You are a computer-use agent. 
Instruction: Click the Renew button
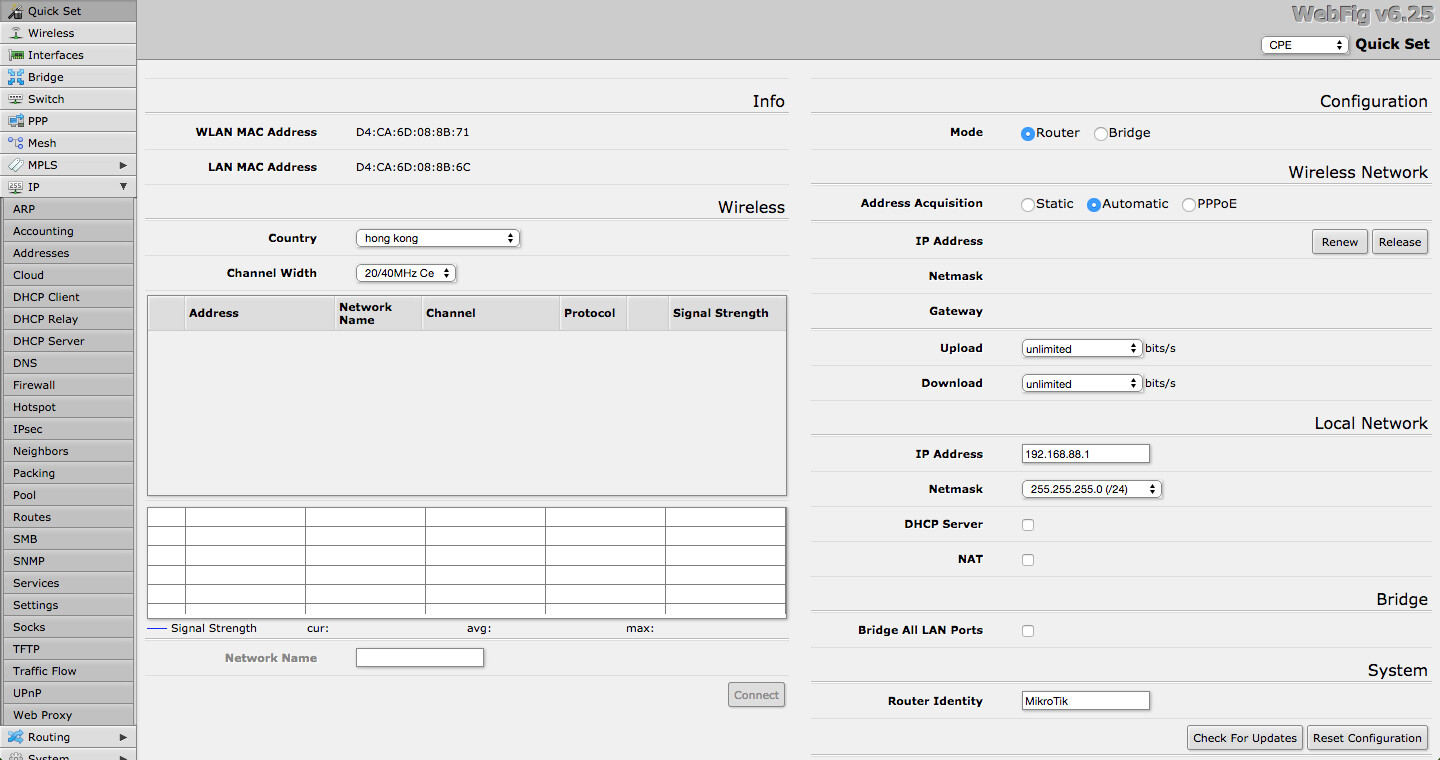point(1339,242)
